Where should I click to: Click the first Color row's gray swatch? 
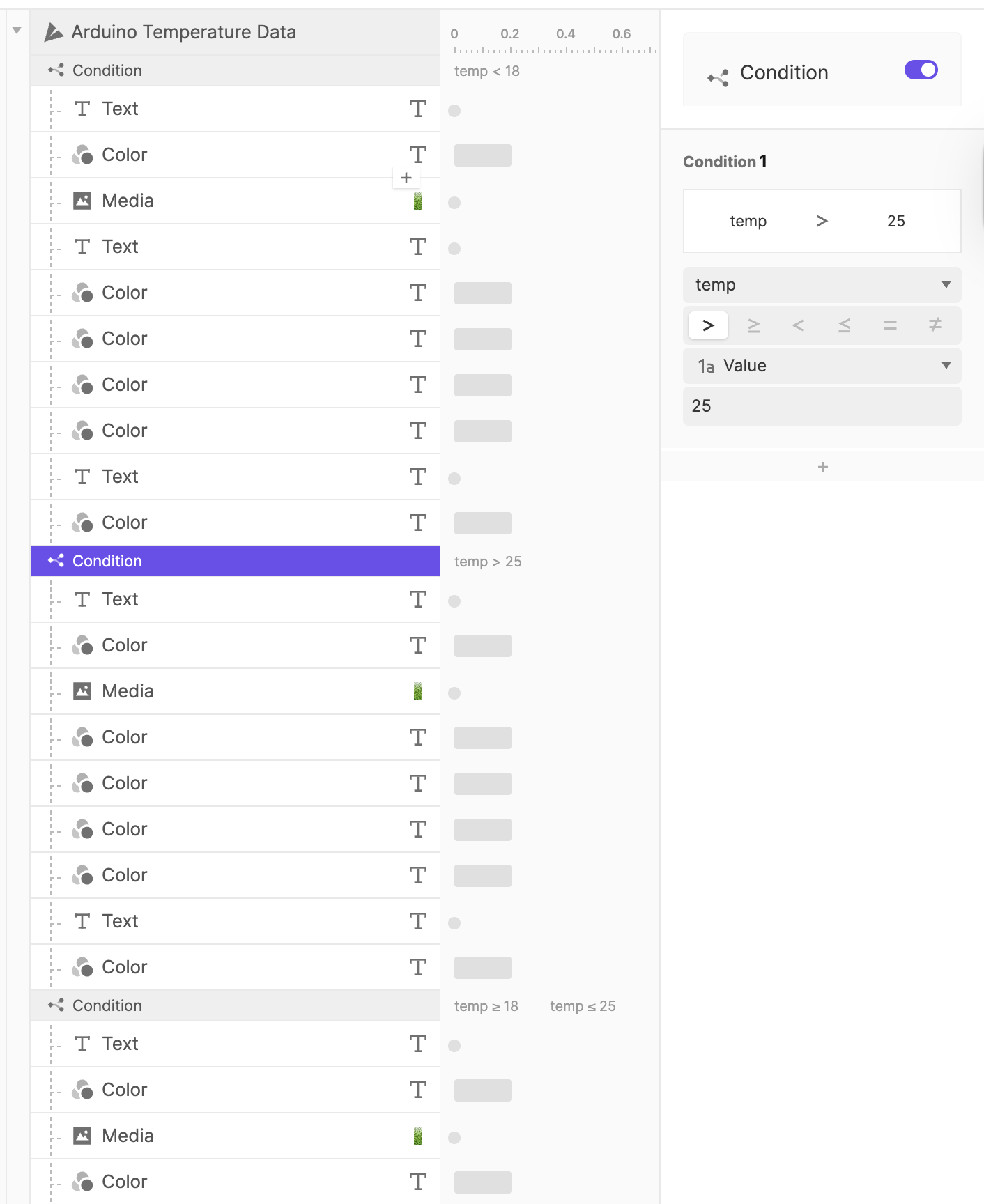click(482, 155)
